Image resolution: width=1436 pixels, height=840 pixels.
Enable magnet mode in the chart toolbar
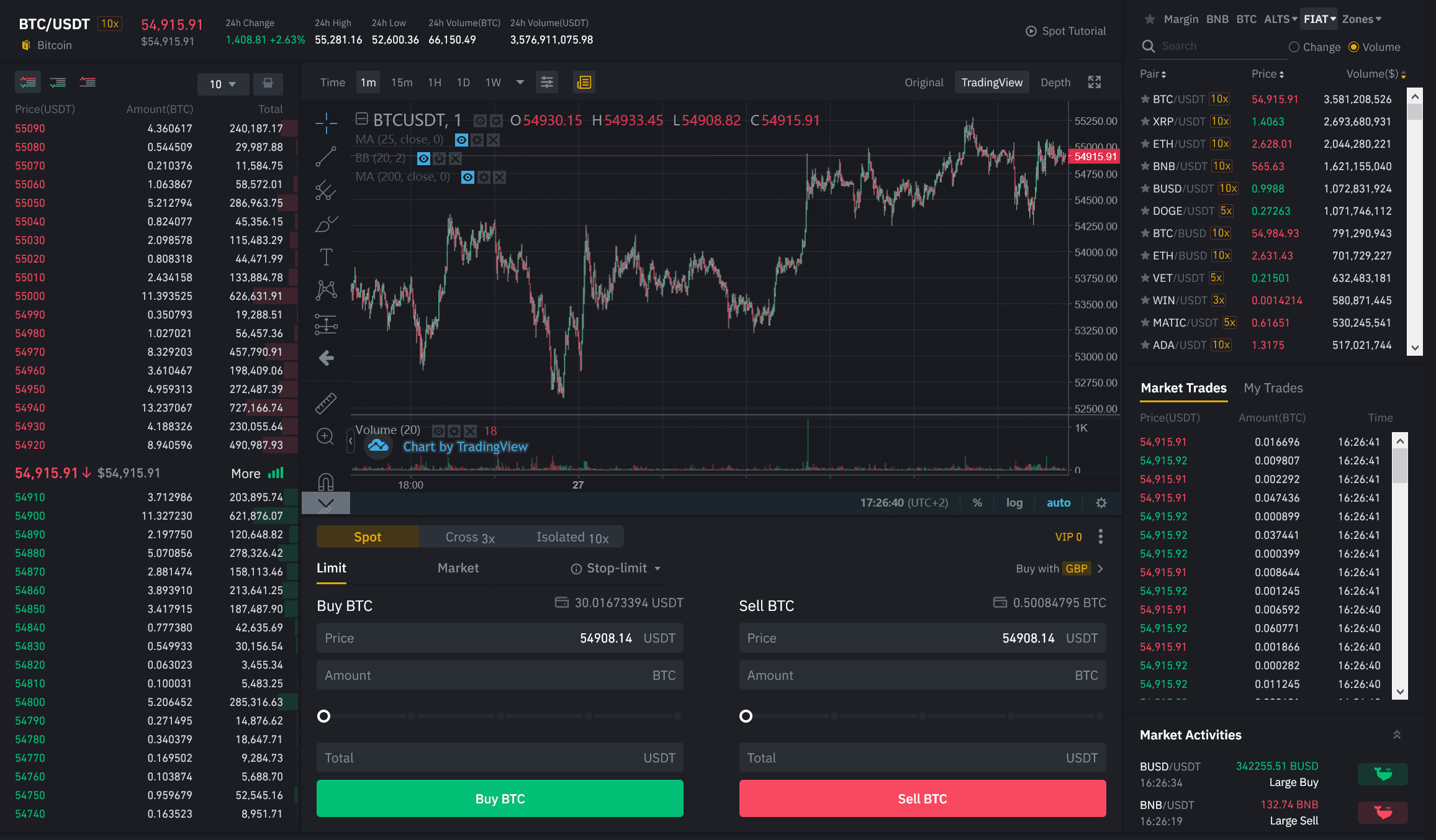(x=325, y=481)
